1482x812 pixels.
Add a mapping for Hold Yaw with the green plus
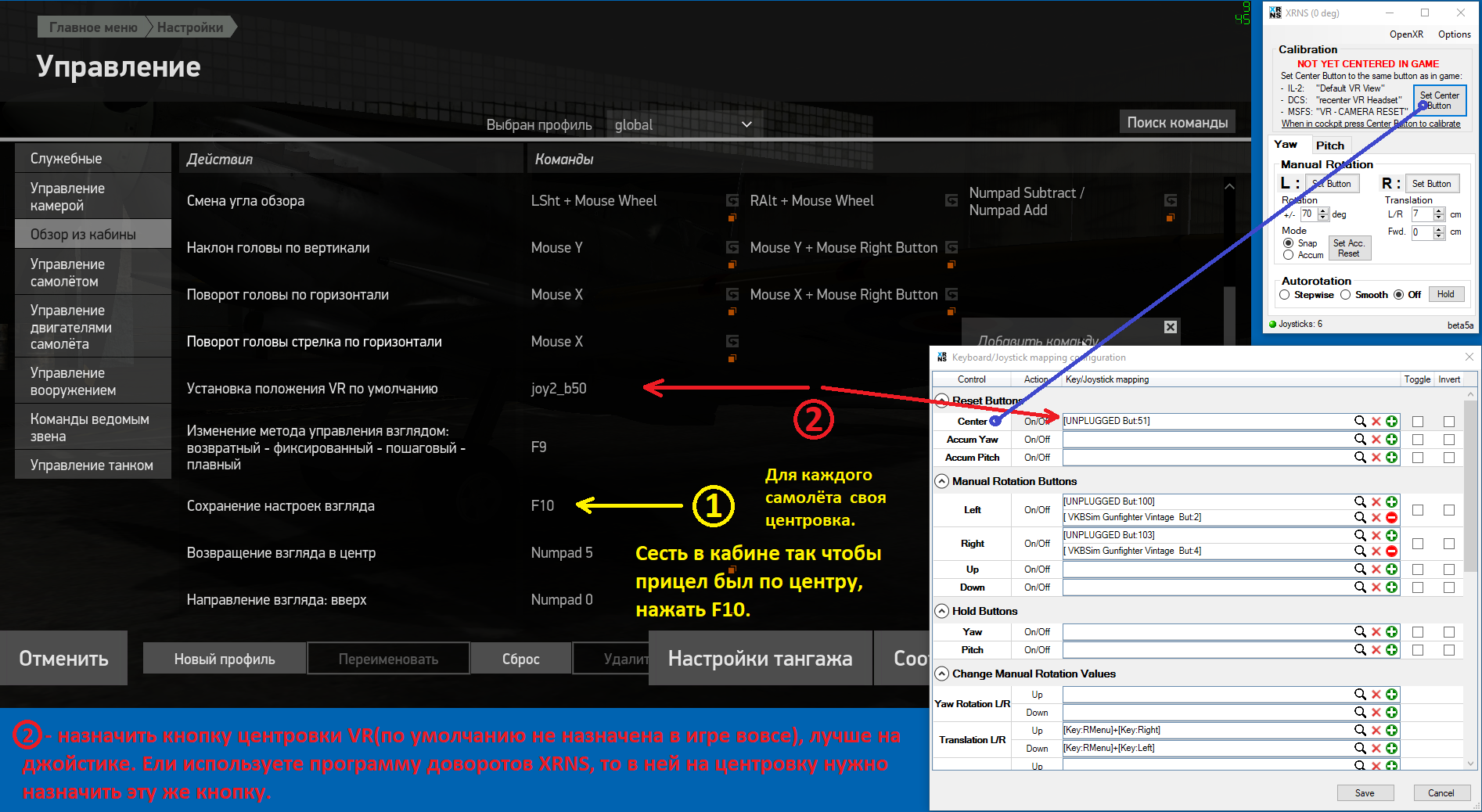coord(1391,632)
